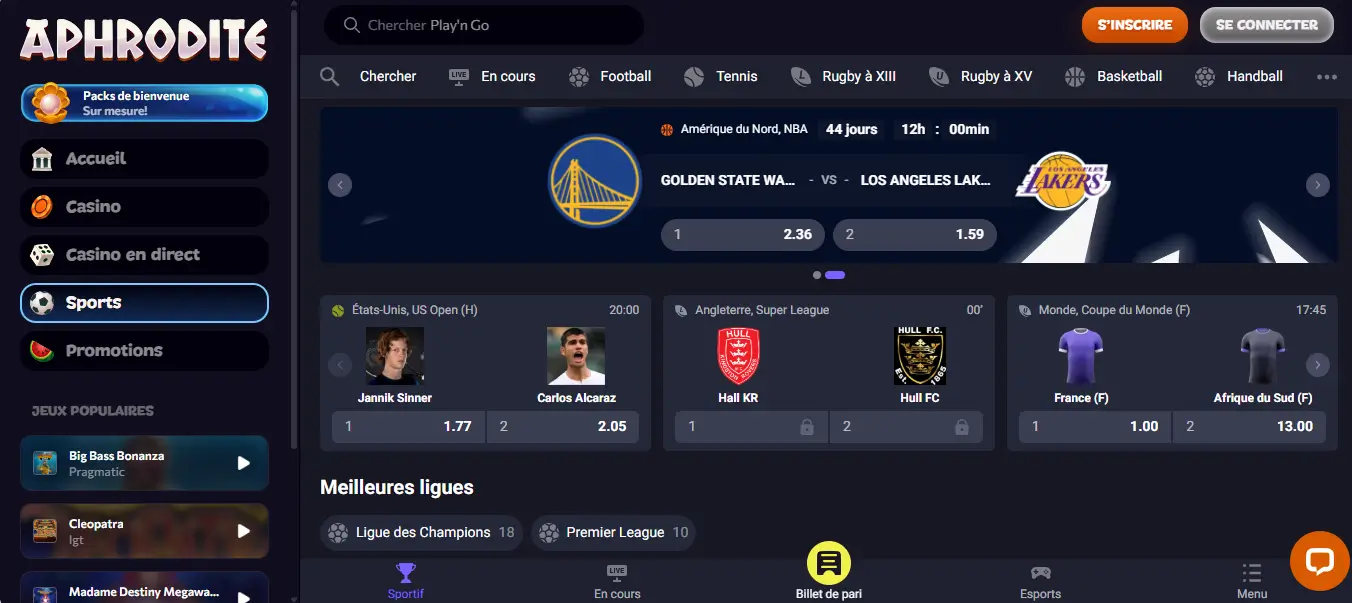Open Casino en direct in sidebar
This screenshot has height=603, width=1352.
pyautogui.click(x=144, y=255)
